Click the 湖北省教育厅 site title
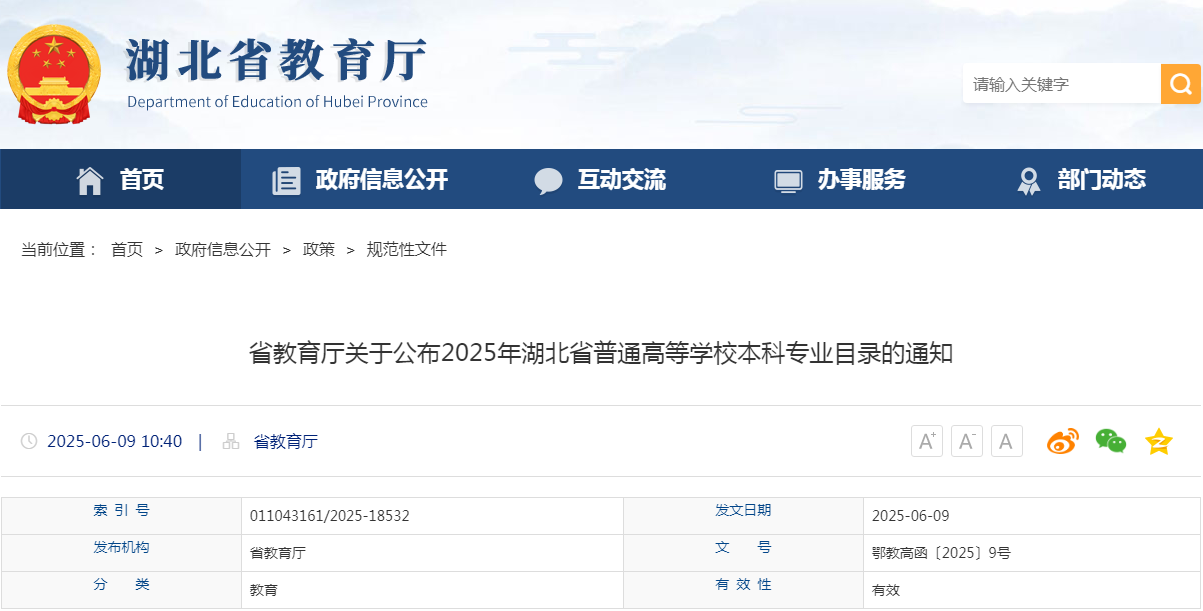This screenshot has width=1203, height=611. coord(277,62)
